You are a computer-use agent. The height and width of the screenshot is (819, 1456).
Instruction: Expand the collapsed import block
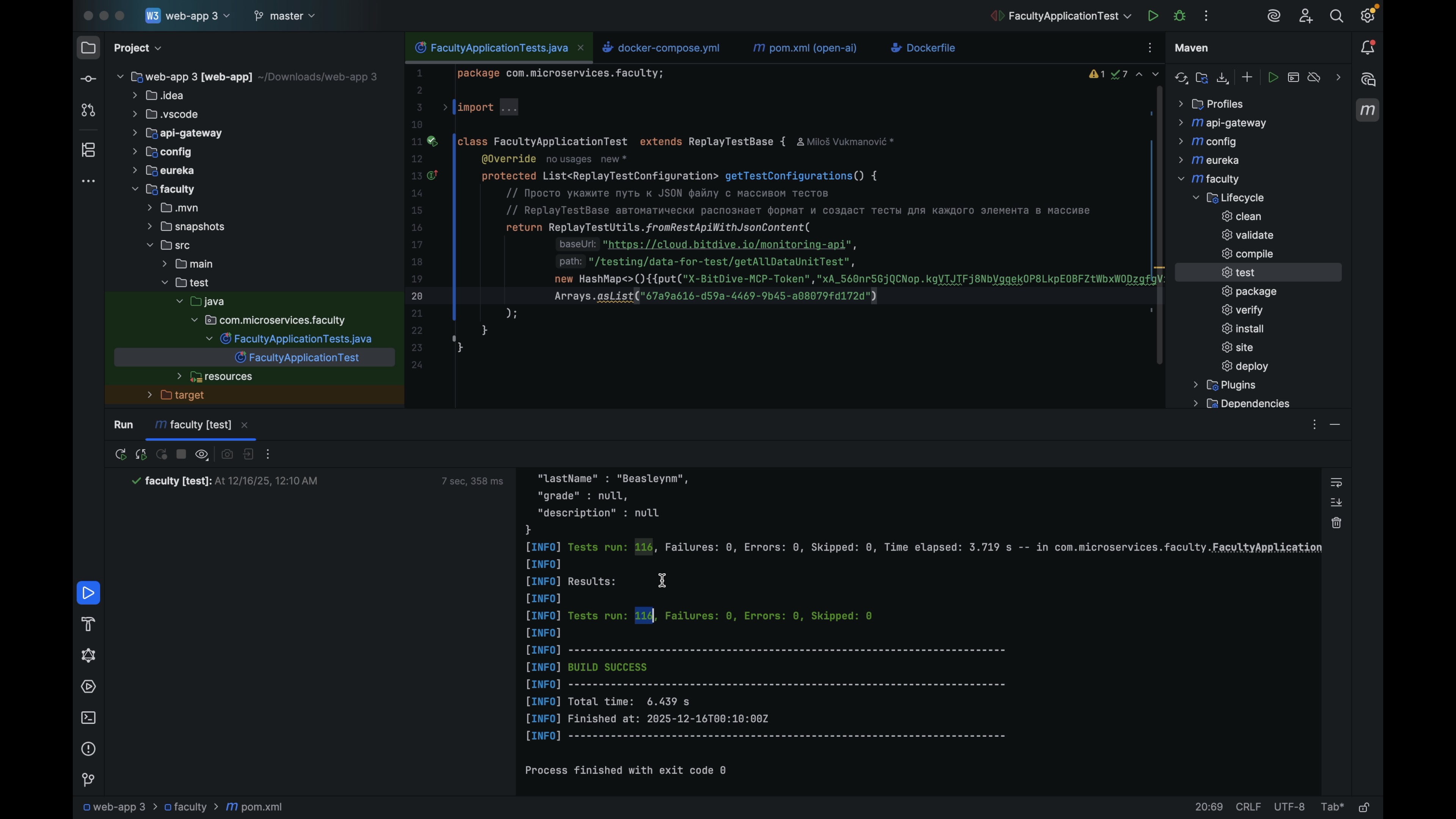pyautogui.click(x=445, y=107)
